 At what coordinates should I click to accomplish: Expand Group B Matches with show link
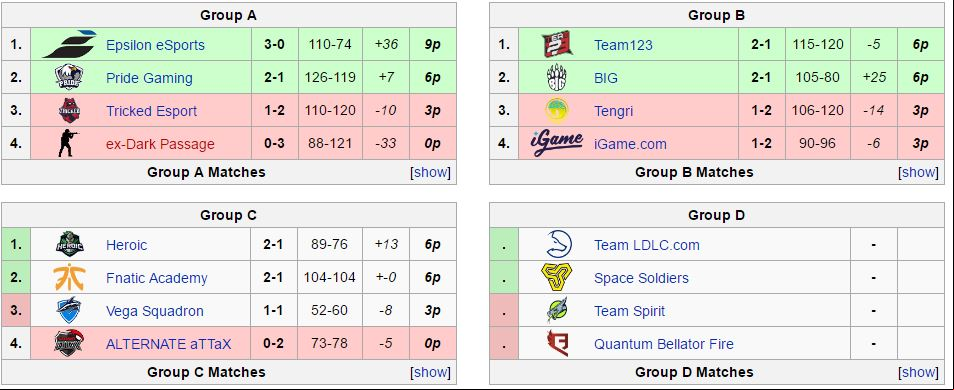(919, 172)
